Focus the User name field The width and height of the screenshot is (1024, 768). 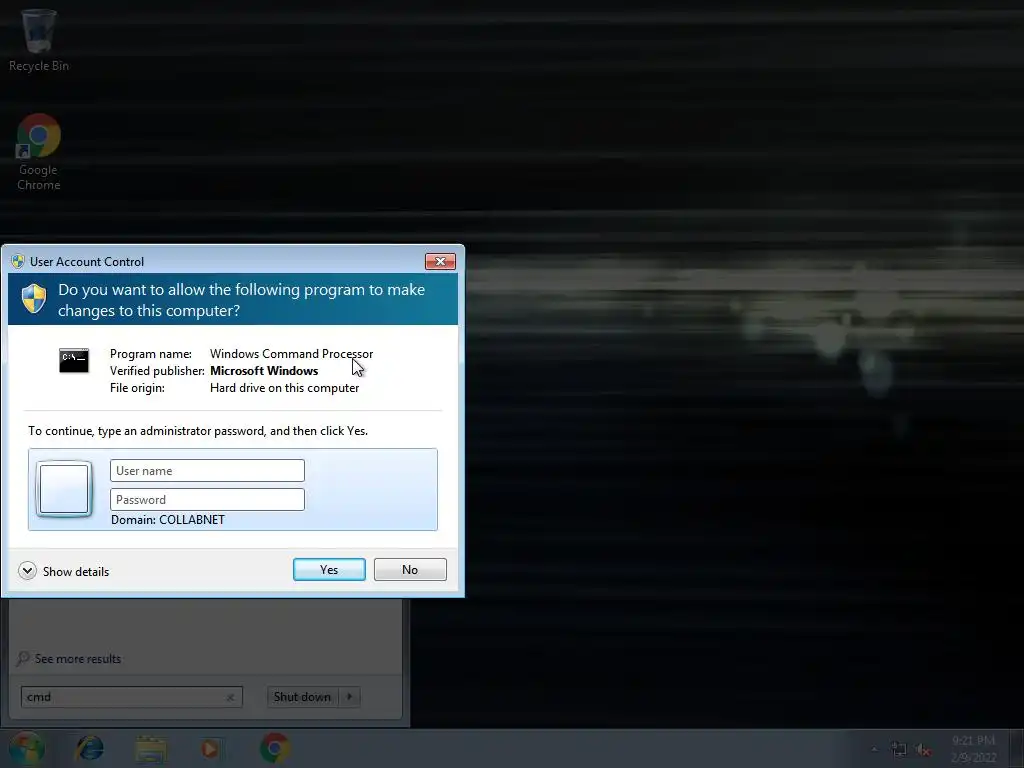pyautogui.click(x=207, y=471)
